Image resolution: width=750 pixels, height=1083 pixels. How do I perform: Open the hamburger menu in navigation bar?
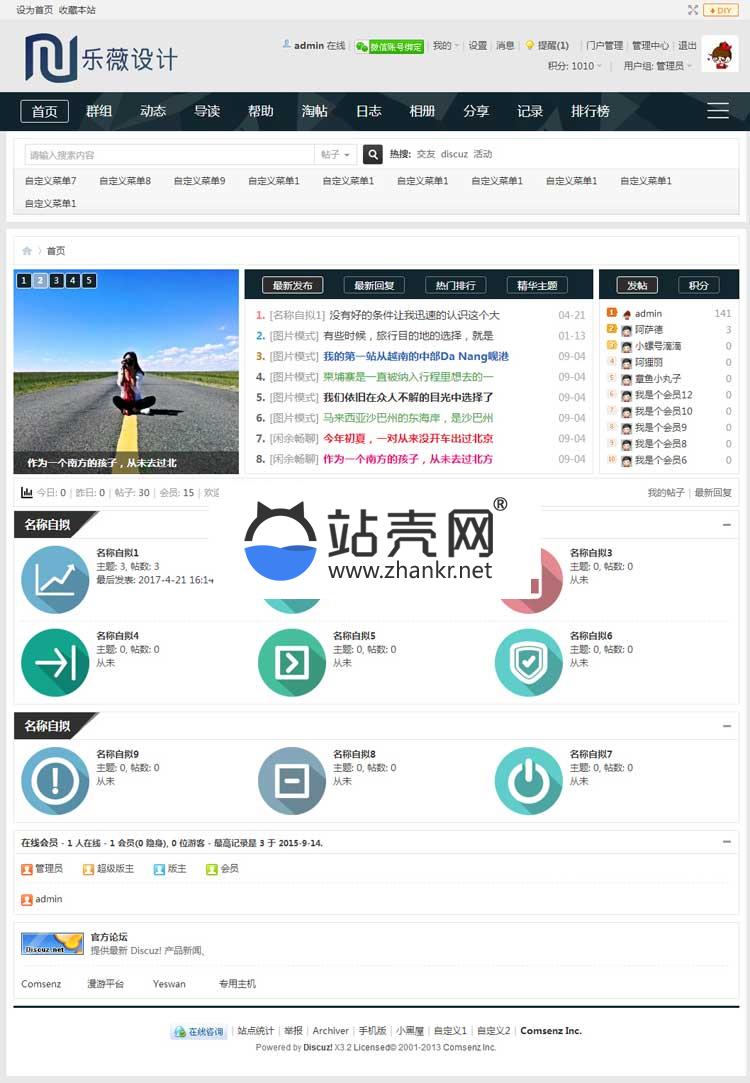tap(718, 111)
